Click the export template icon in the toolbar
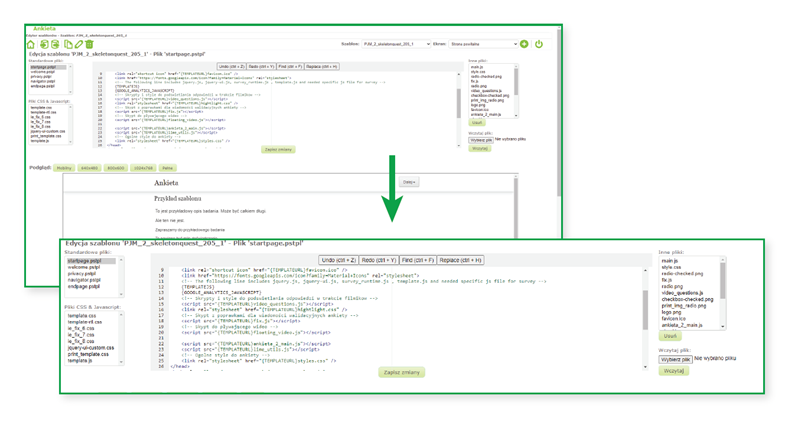 tap(55, 45)
